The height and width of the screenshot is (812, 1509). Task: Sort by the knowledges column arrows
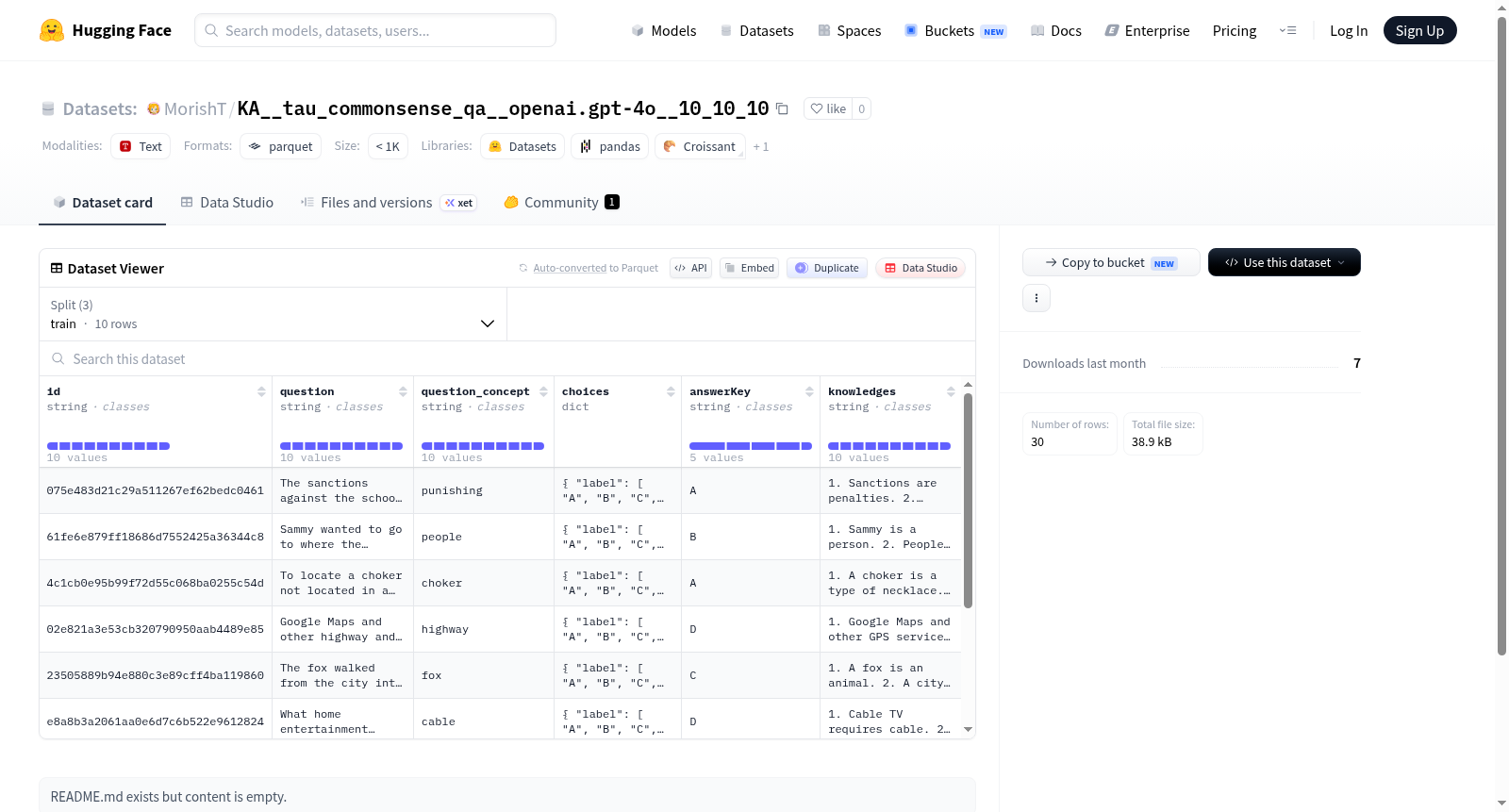pos(951,391)
